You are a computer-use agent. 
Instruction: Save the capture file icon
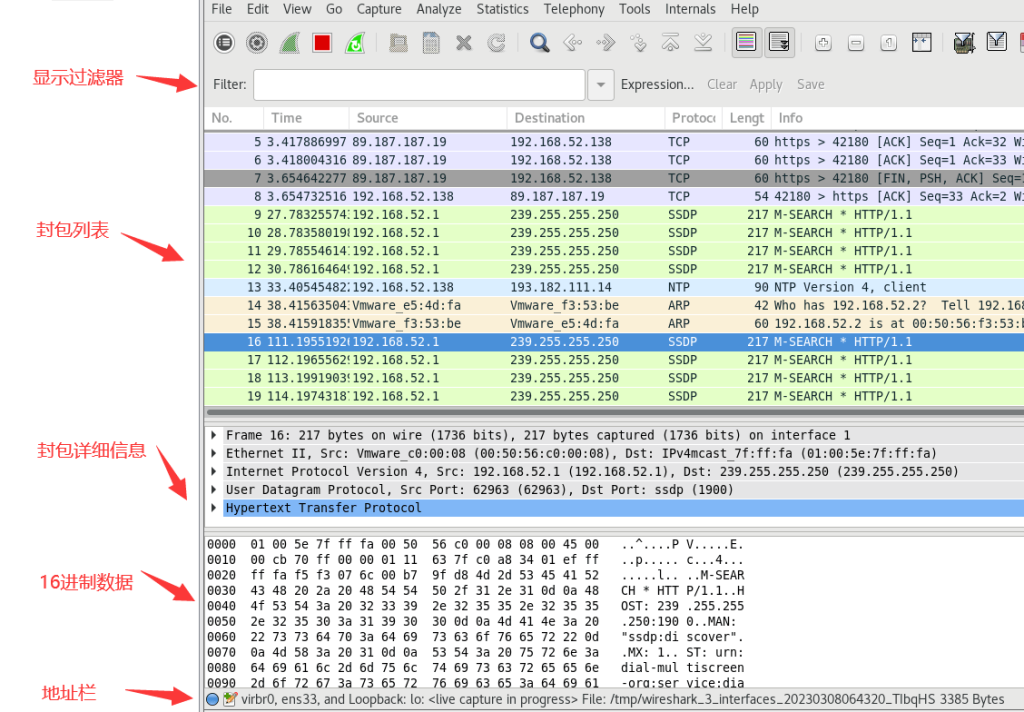431,43
